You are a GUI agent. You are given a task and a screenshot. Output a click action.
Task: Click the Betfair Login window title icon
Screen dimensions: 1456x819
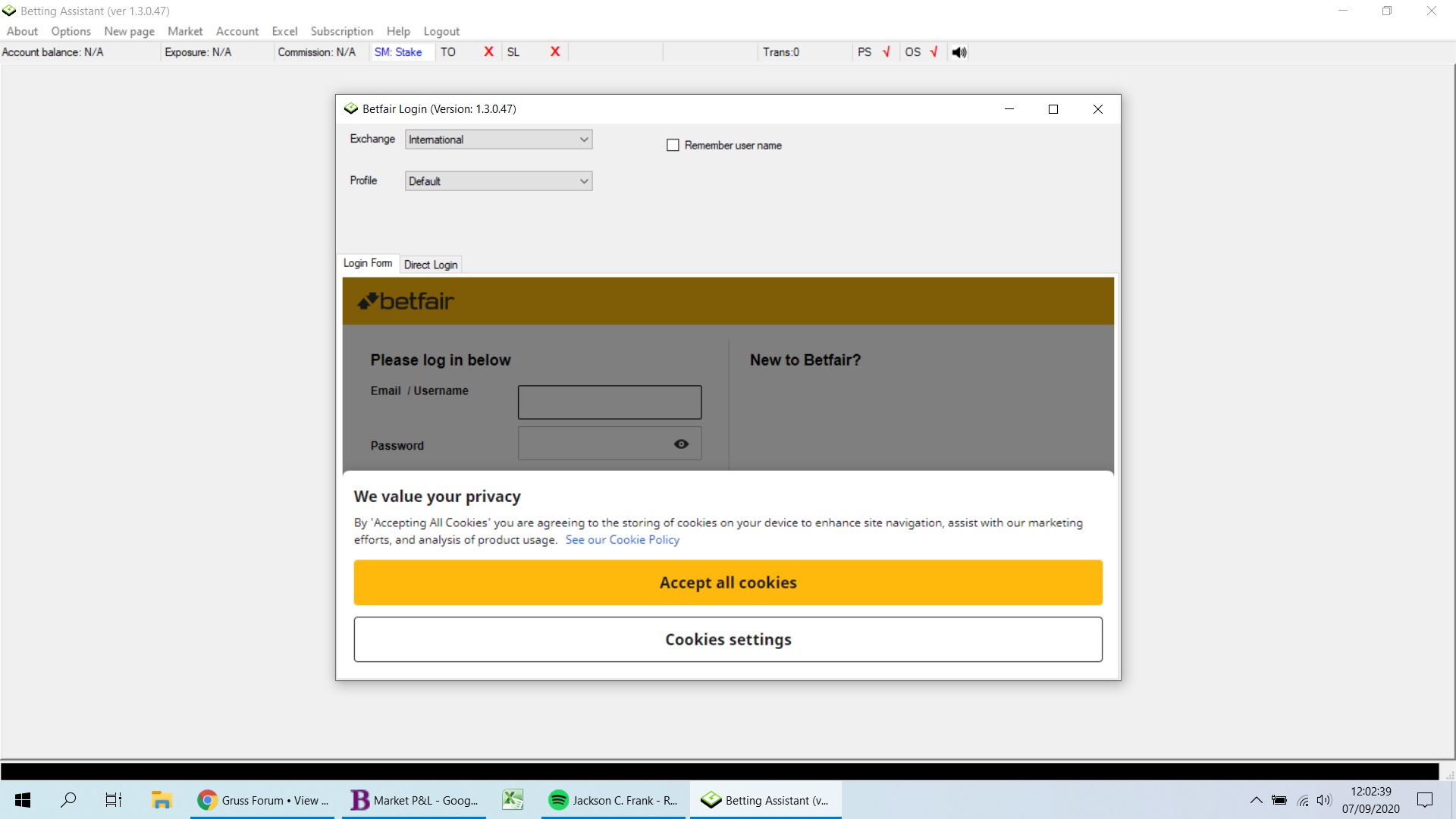pos(350,109)
